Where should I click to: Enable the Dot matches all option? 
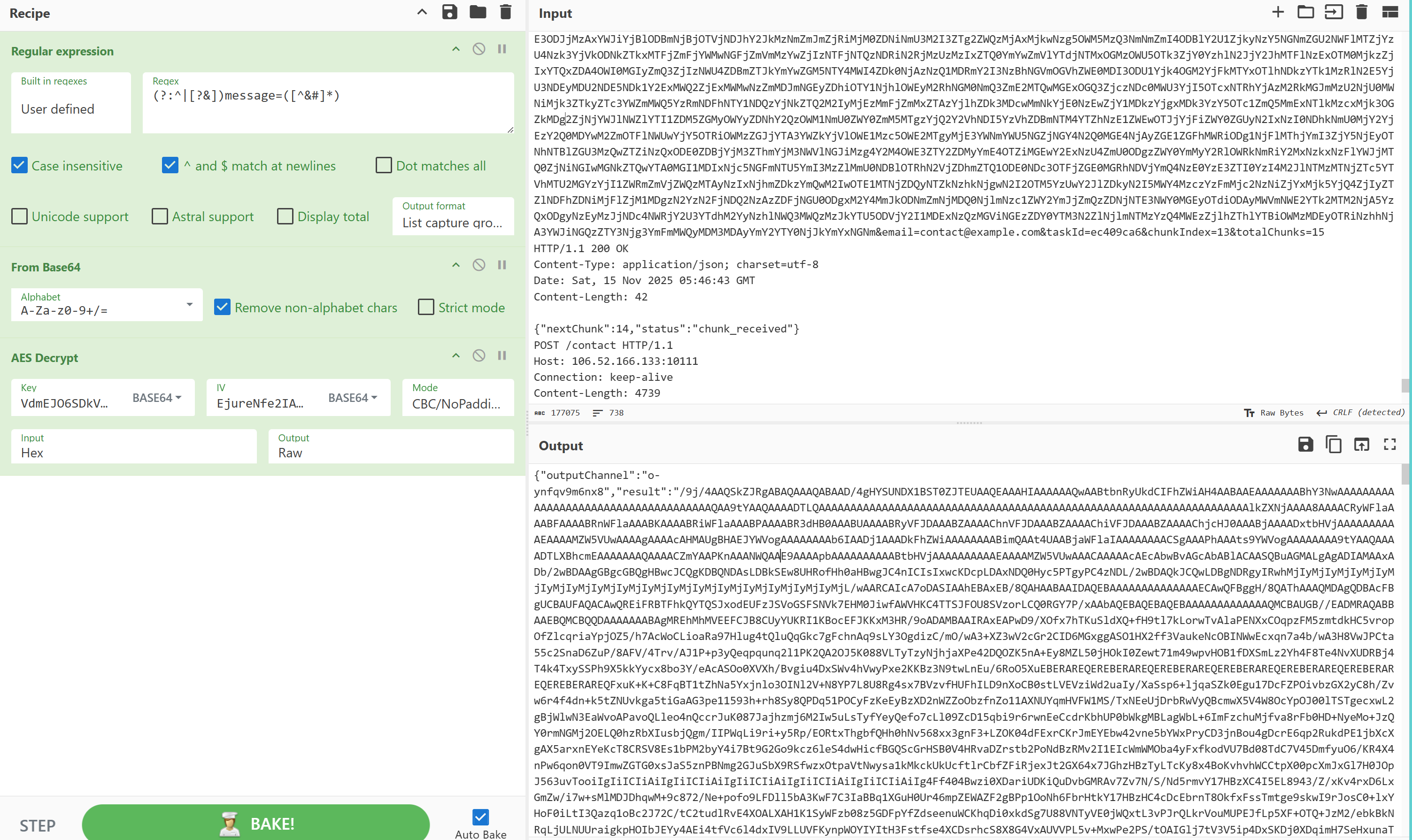(384, 165)
